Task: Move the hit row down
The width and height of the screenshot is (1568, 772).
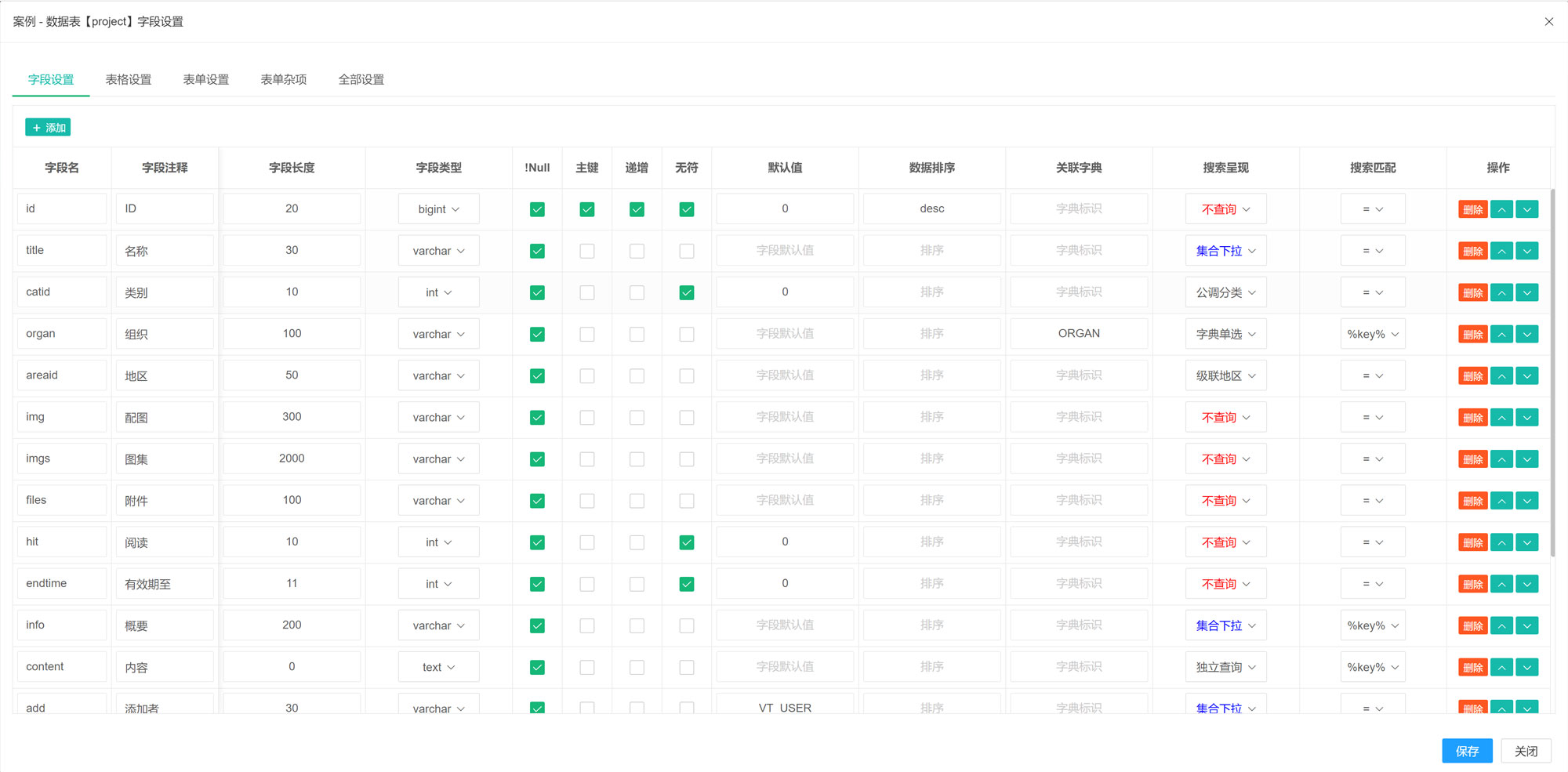Action: coord(1526,542)
